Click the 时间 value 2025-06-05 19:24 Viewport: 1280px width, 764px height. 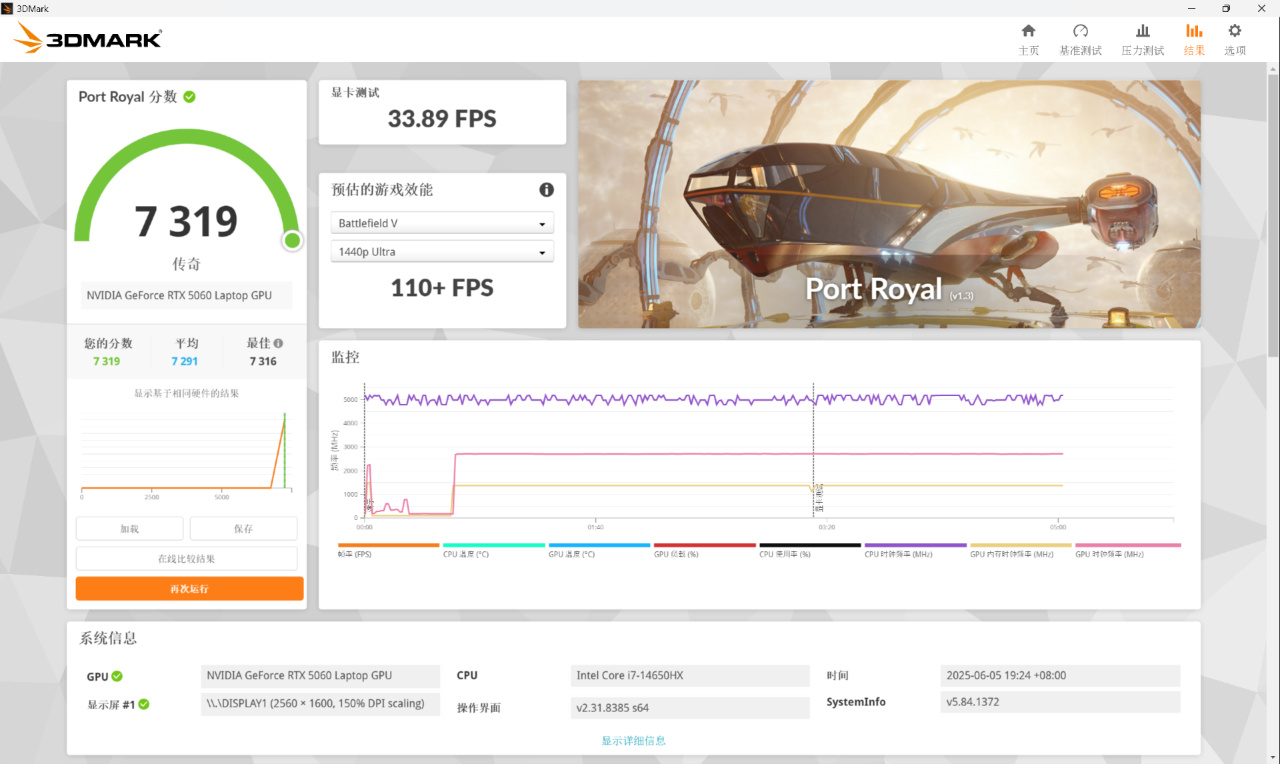click(x=1060, y=676)
